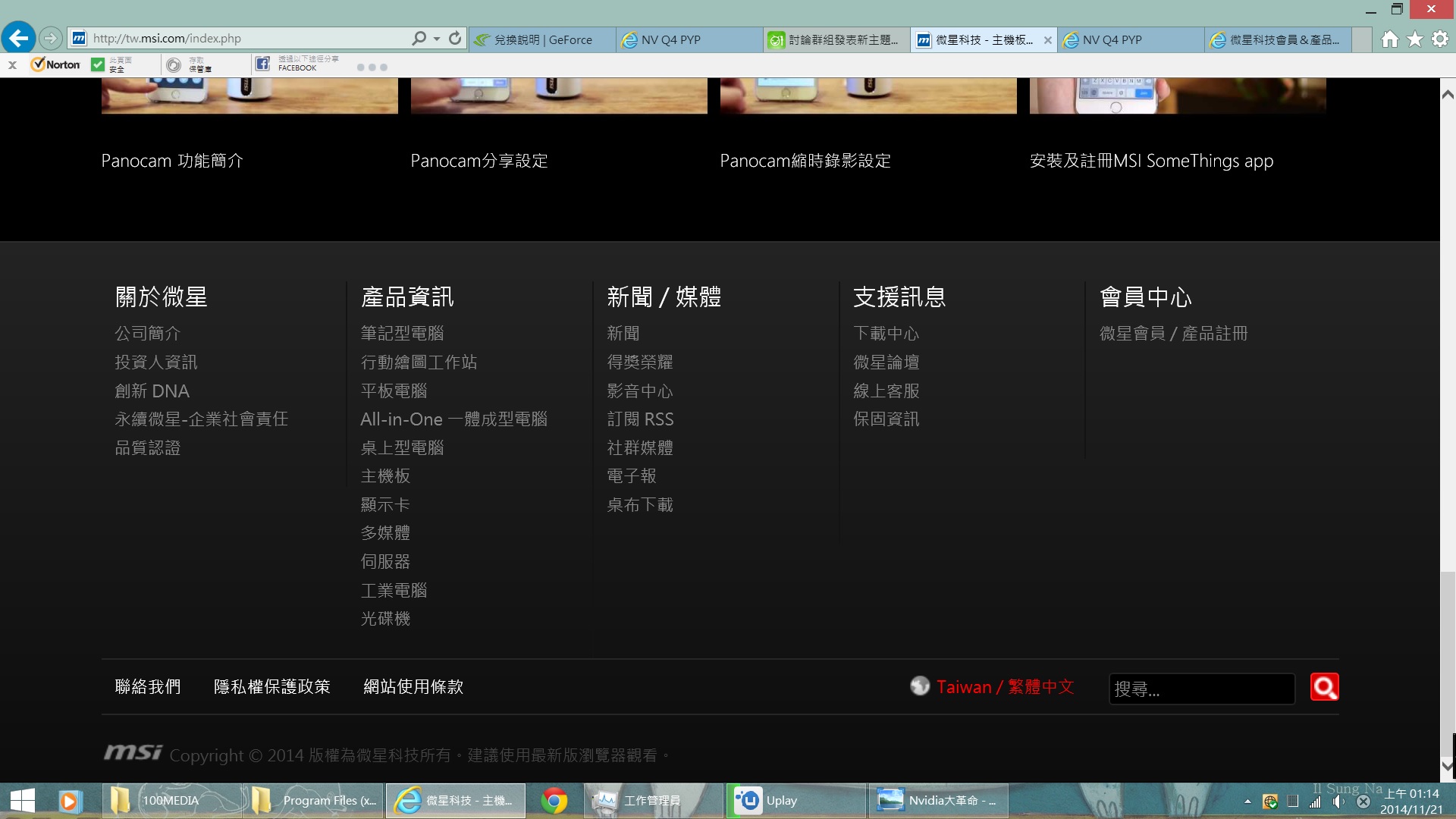The width and height of the screenshot is (1456, 819).
Task: Click the Panocam分享設定 video thumbnail
Action: pos(559,96)
